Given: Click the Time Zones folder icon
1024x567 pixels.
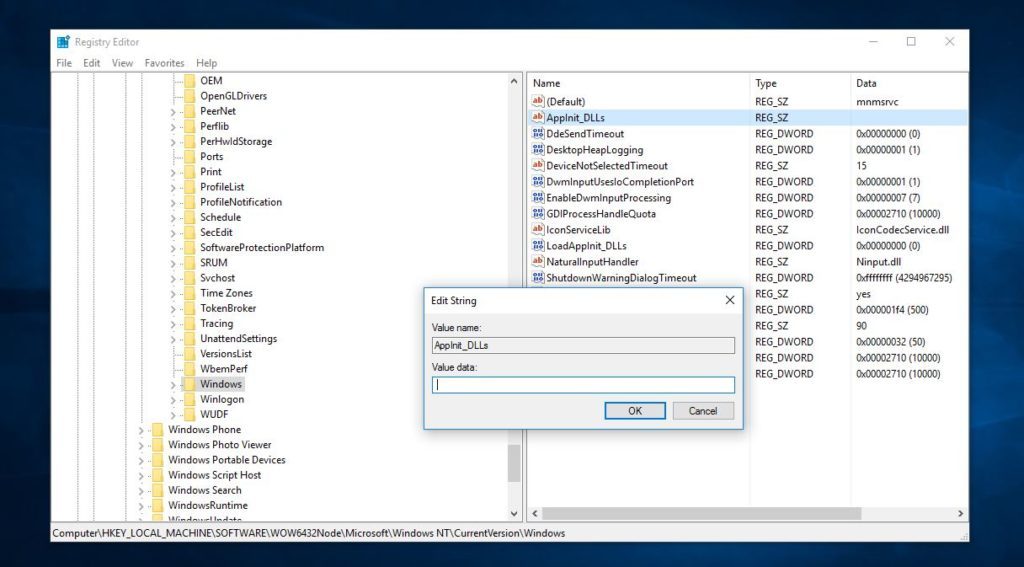Looking at the screenshot, I should click(189, 293).
